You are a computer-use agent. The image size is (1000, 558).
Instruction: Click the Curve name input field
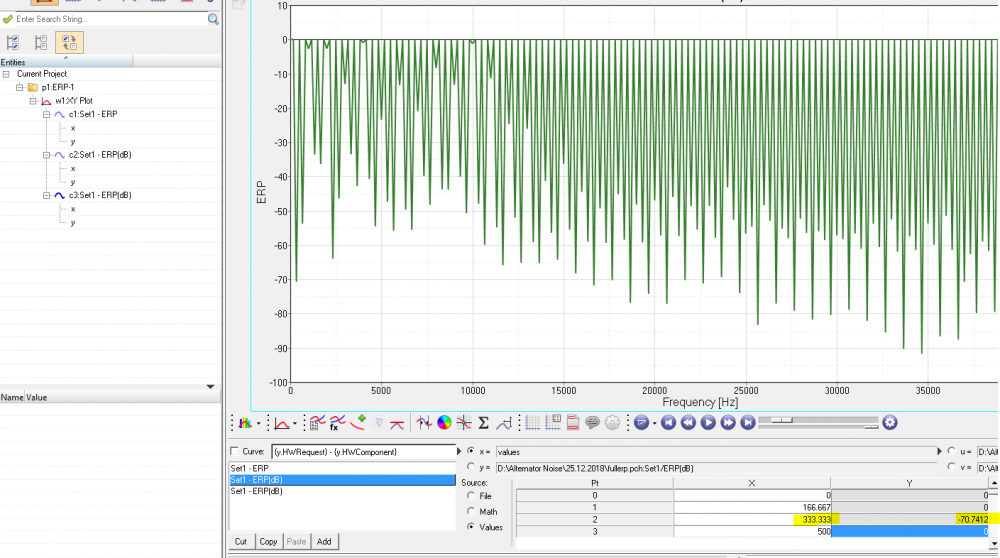pyautogui.click(x=364, y=452)
